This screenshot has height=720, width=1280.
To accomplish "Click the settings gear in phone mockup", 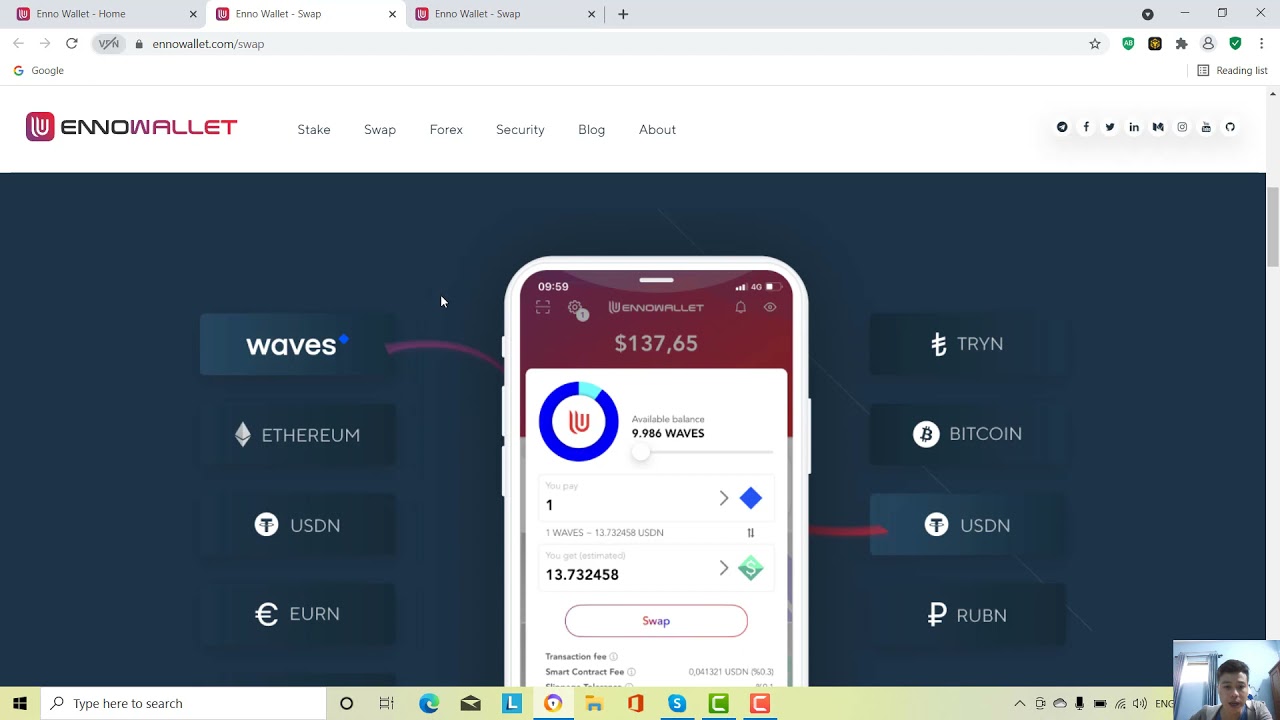I will point(575,308).
